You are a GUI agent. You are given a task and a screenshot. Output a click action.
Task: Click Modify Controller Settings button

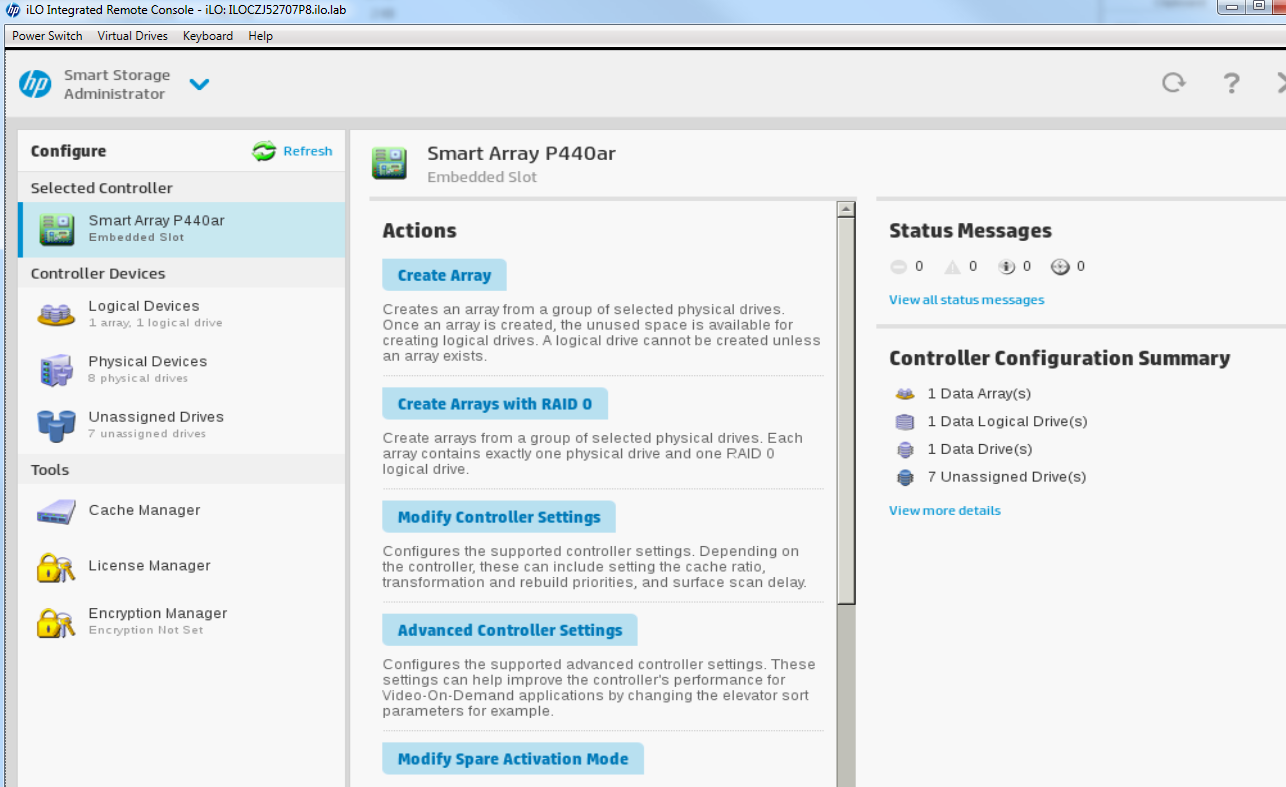[499, 517]
